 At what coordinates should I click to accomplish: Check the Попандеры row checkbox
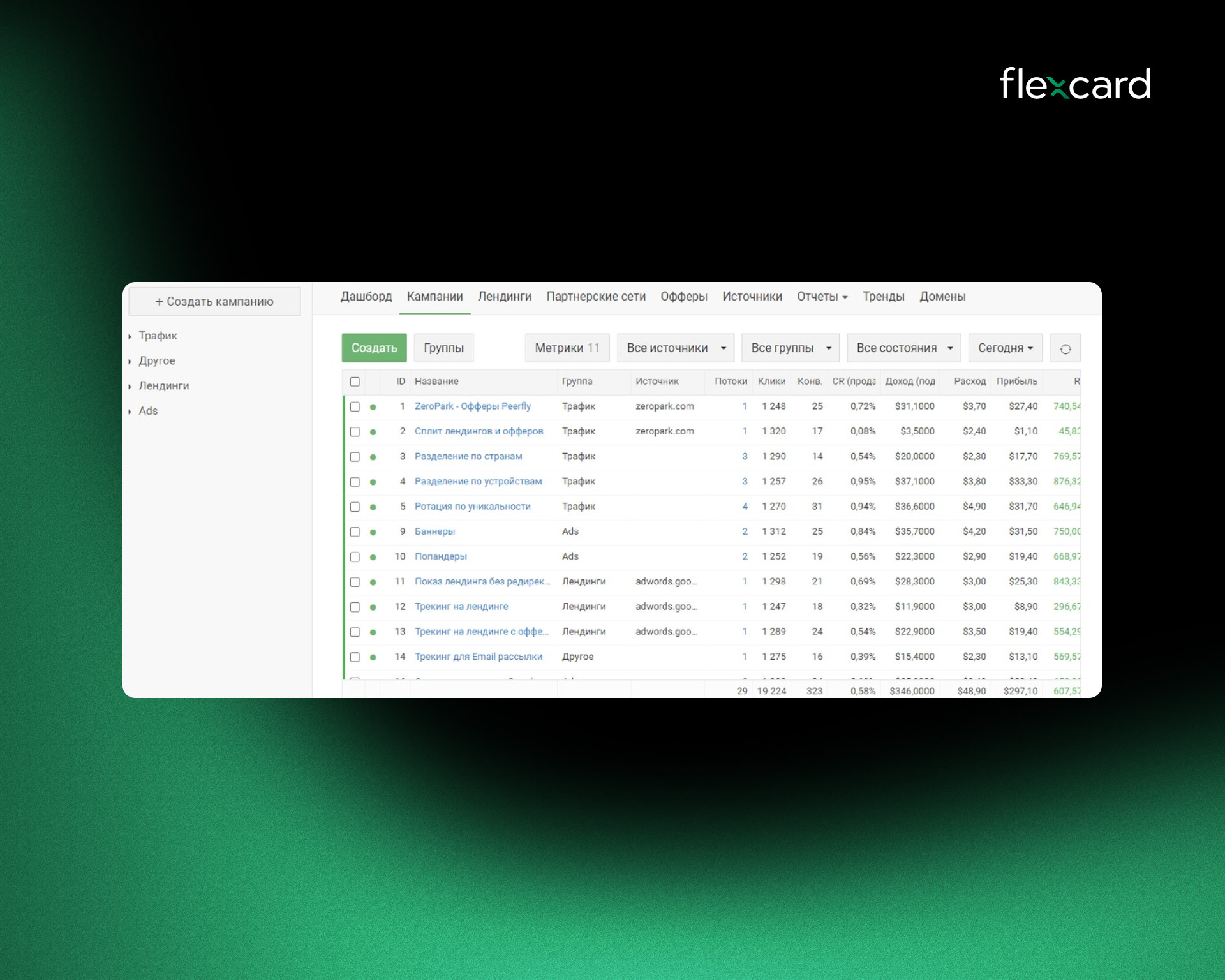[x=355, y=557]
